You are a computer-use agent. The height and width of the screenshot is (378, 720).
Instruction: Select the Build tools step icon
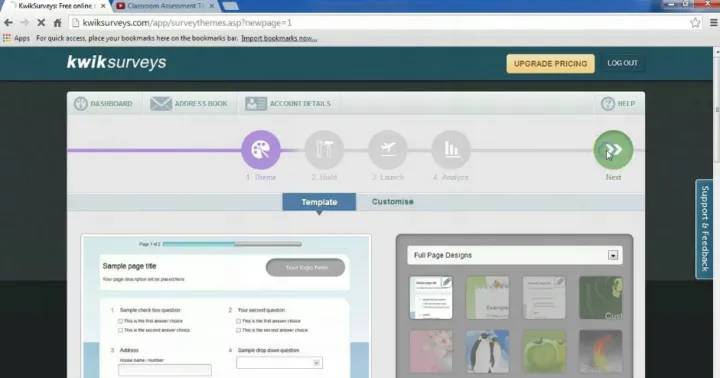(x=324, y=150)
